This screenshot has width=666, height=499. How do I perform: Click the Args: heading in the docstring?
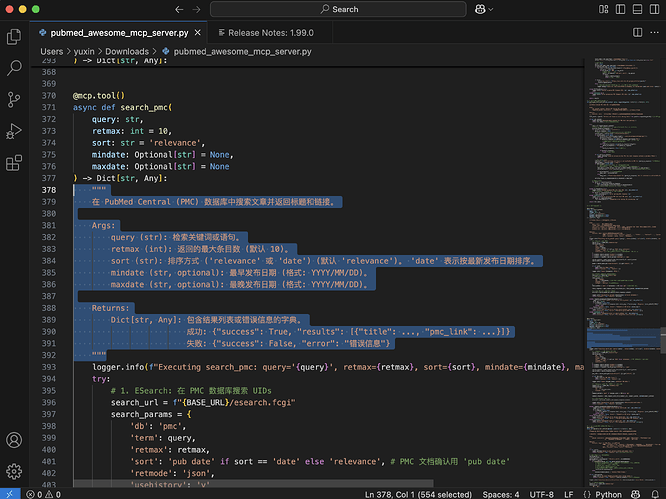104,226
